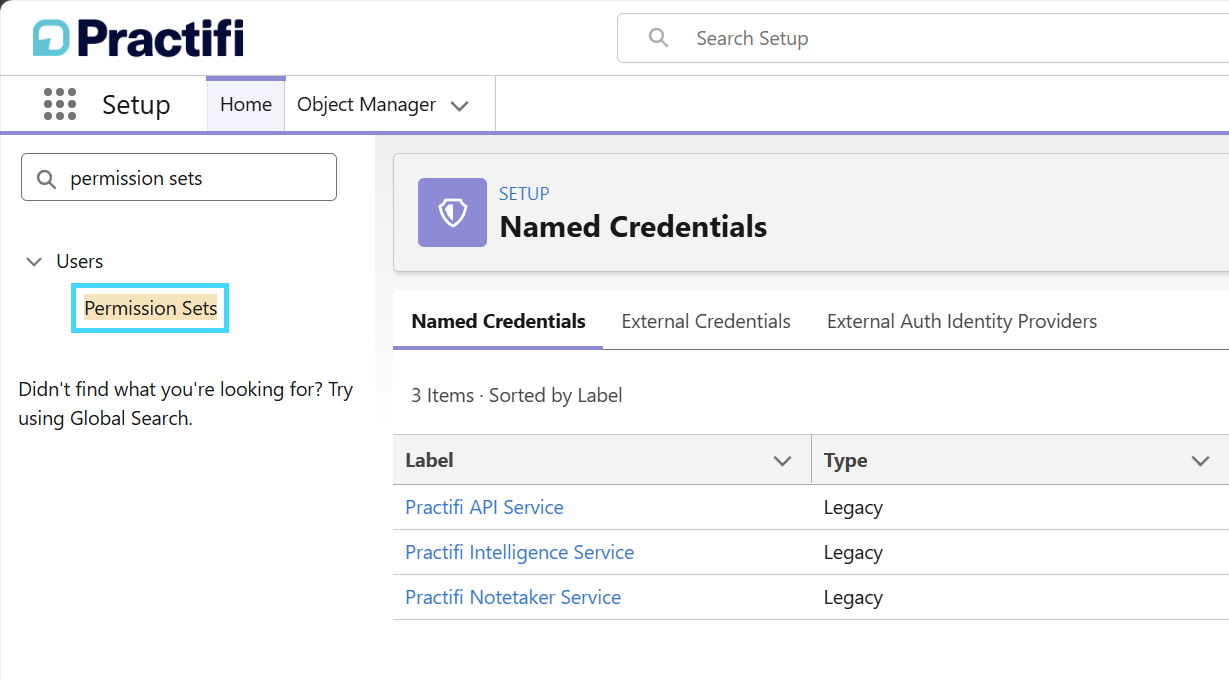
Task: Open the Type column menu chevron
Action: 1200,461
